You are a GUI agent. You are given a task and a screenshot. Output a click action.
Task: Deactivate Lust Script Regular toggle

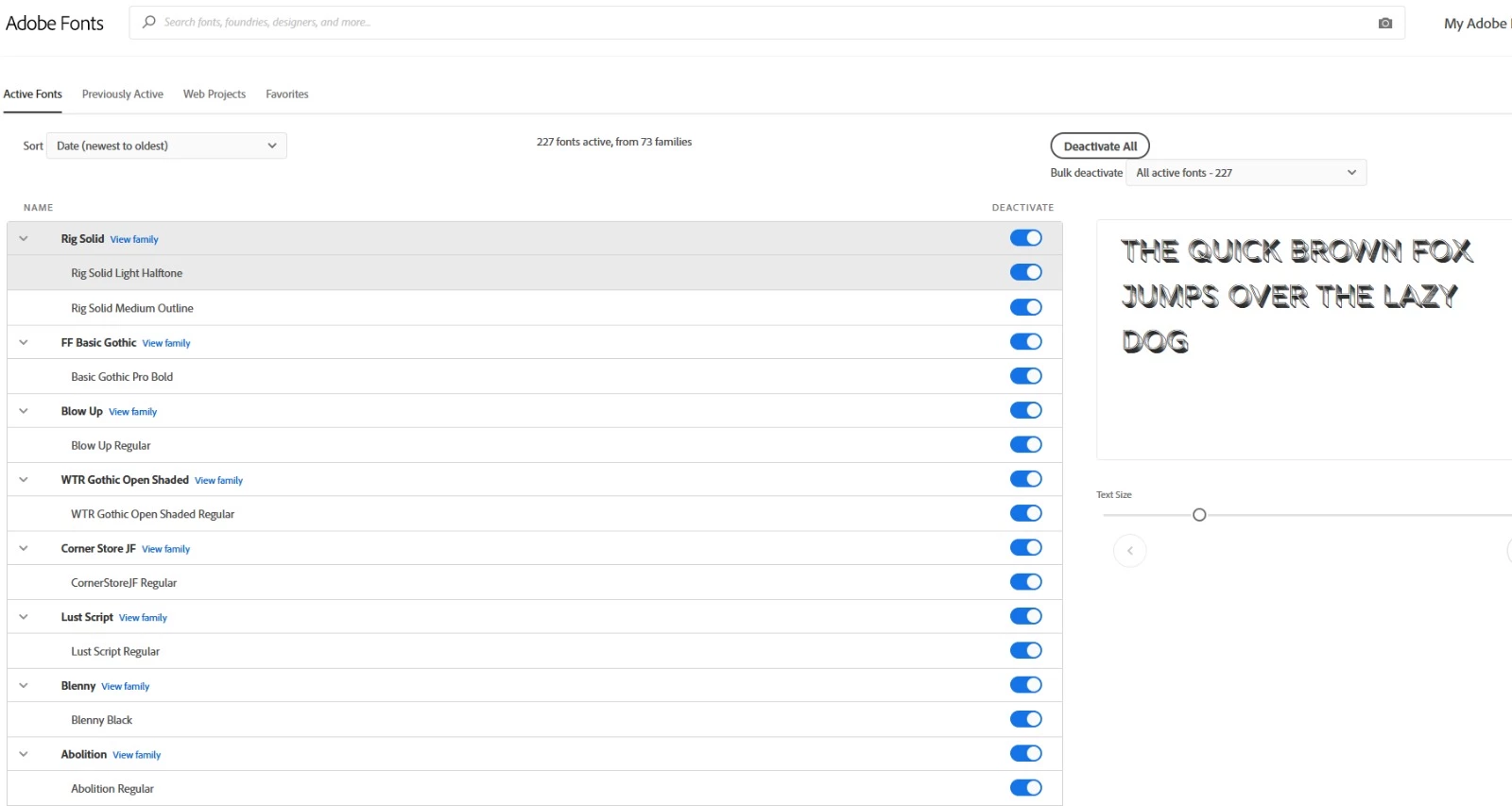pyautogui.click(x=1025, y=650)
